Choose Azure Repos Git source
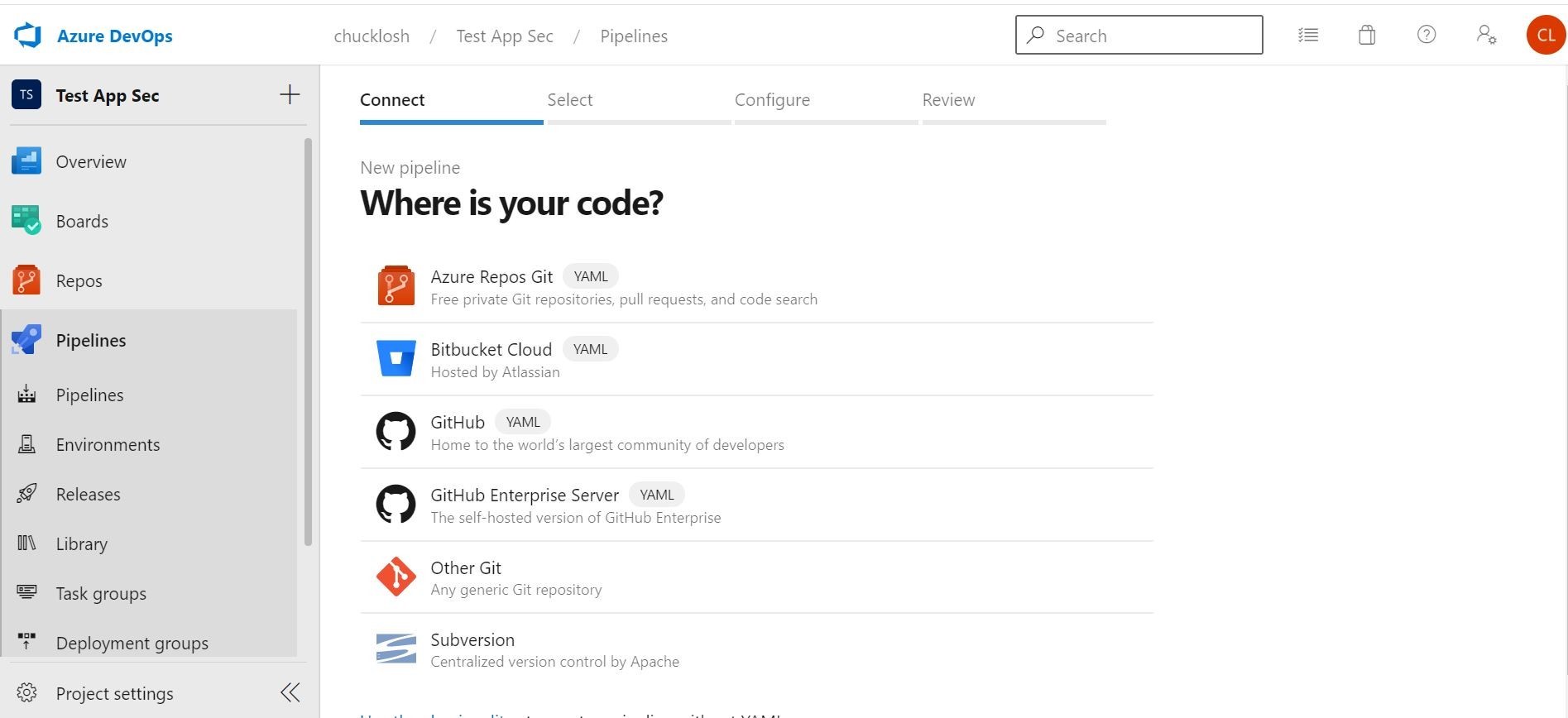 point(757,286)
